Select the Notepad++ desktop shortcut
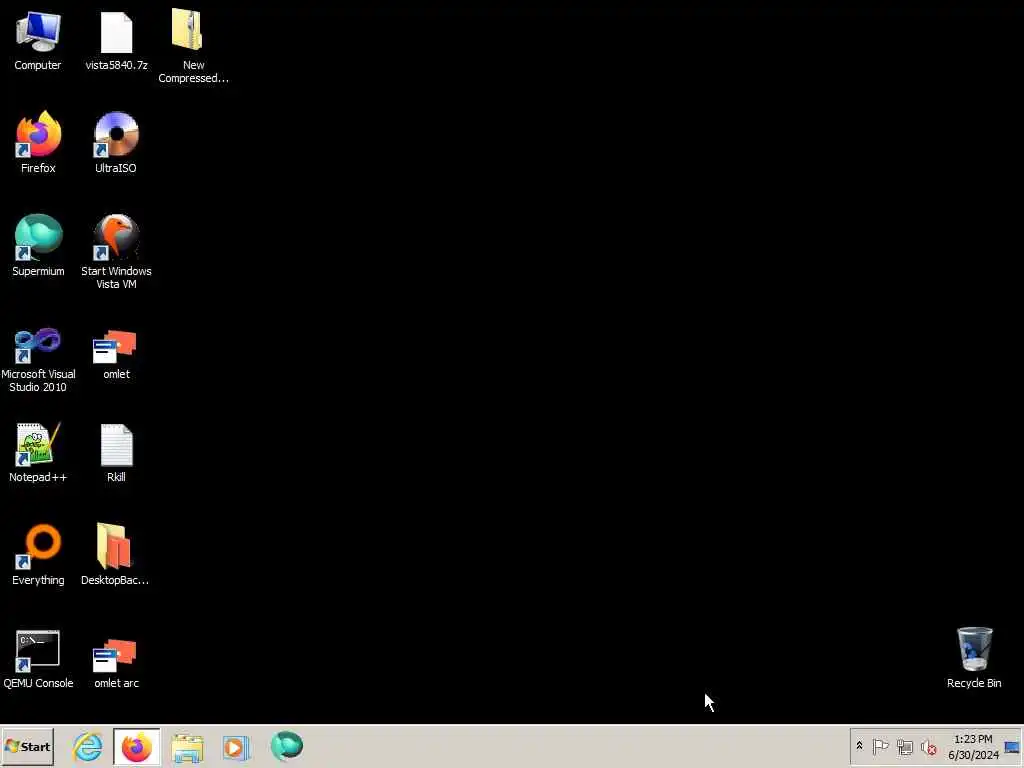Screen dimensions: 1024x768 38,453
